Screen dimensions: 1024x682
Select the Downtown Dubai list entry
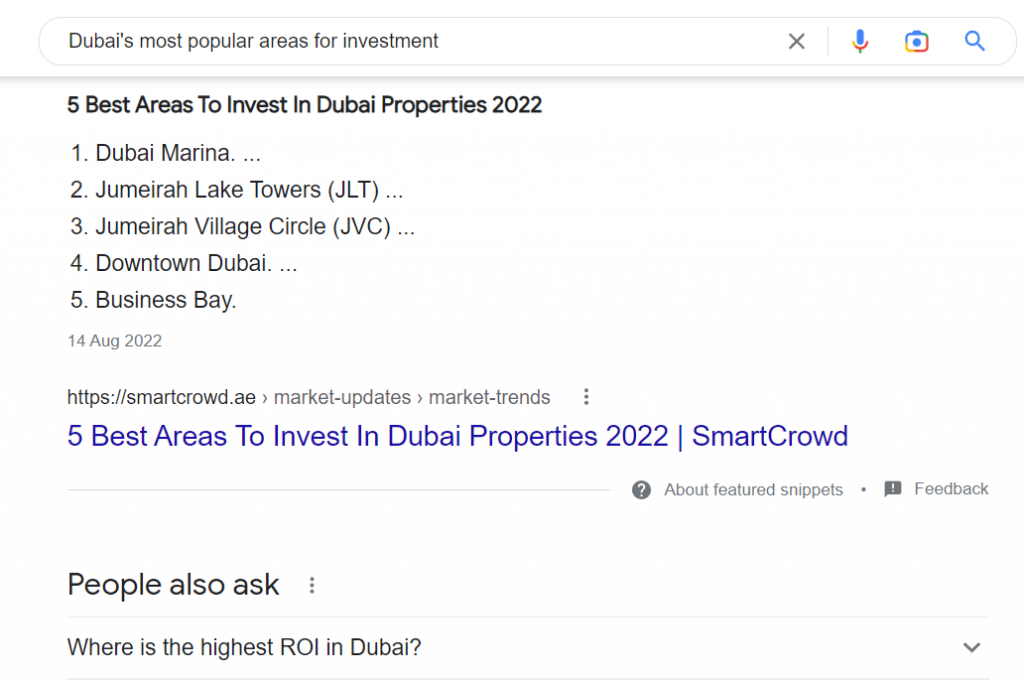tap(182, 263)
